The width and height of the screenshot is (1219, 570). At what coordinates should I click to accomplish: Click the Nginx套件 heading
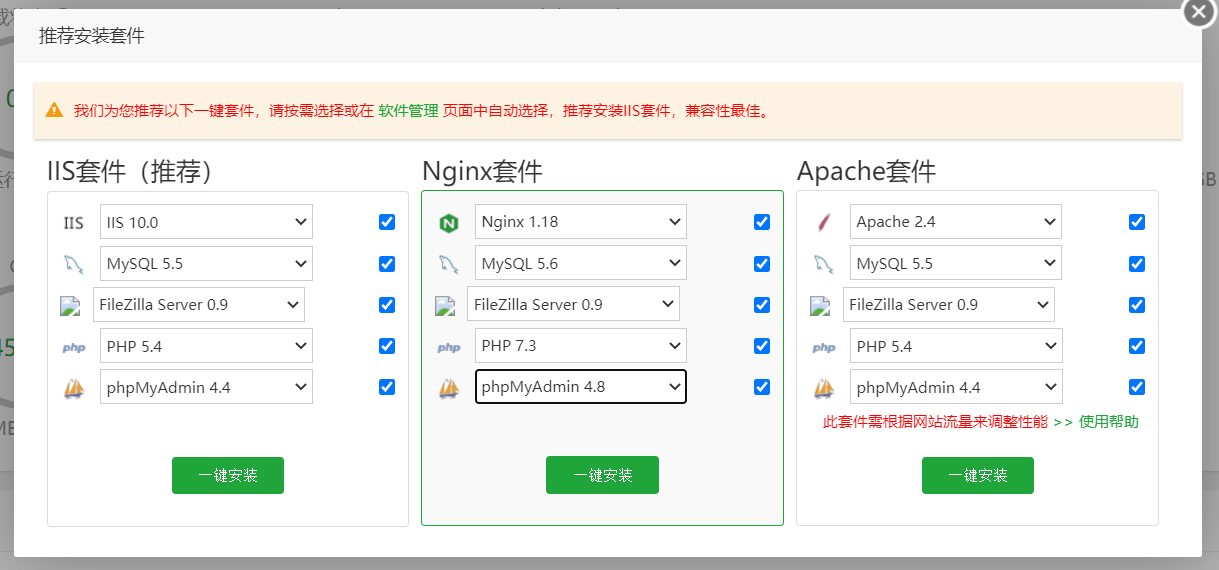coord(482,172)
